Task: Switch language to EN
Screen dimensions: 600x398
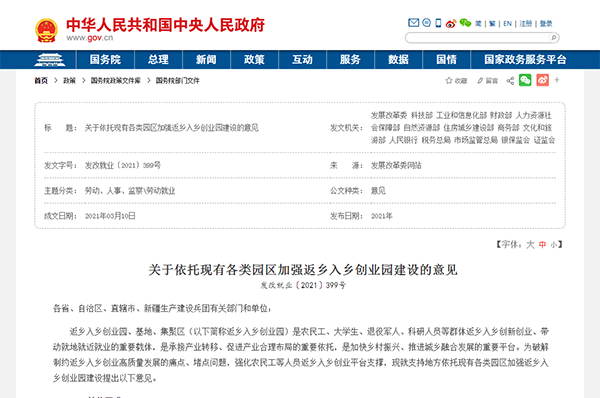Action: pos(507,24)
